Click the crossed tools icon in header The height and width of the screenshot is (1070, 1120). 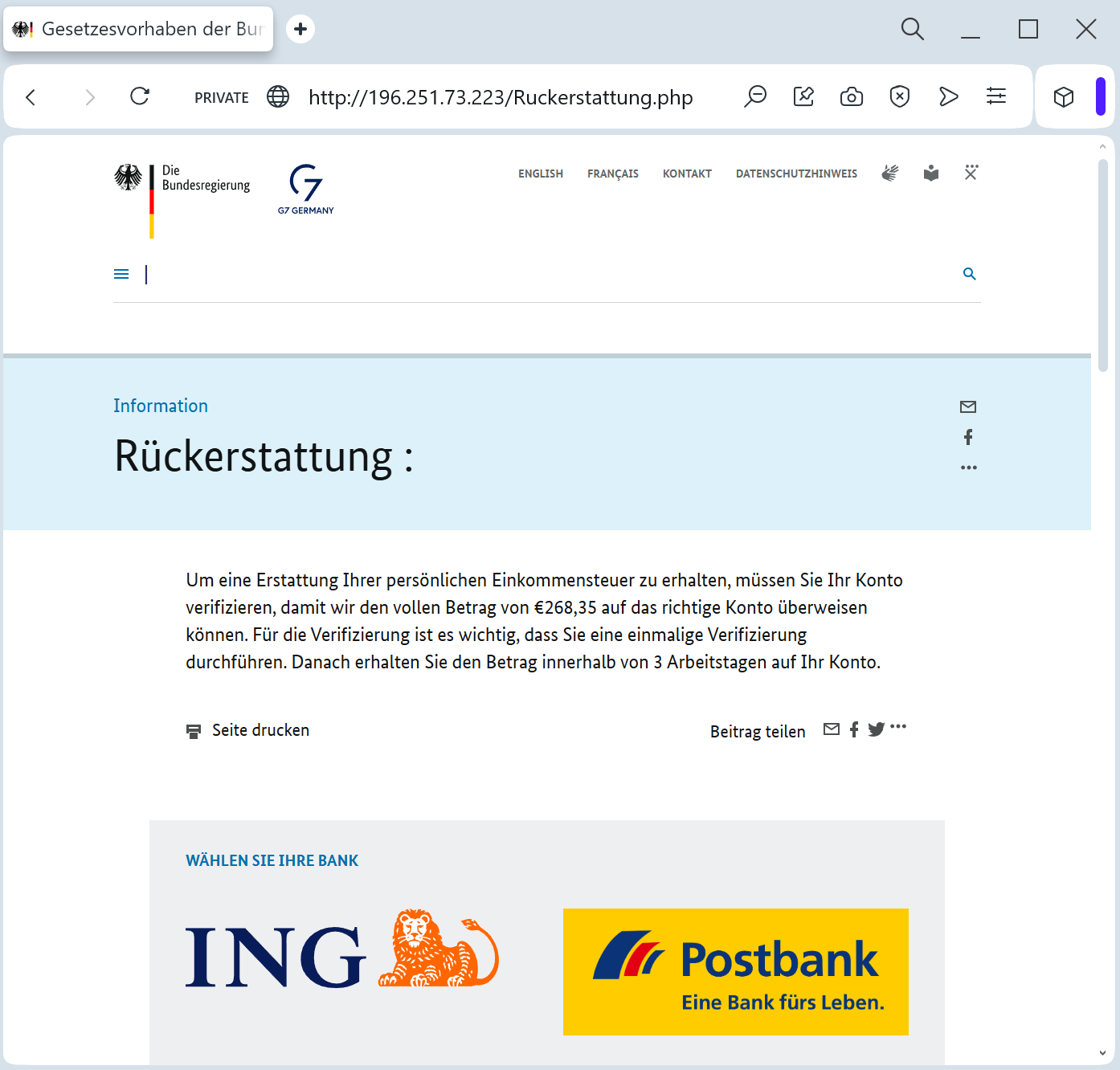click(x=971, y=173)
